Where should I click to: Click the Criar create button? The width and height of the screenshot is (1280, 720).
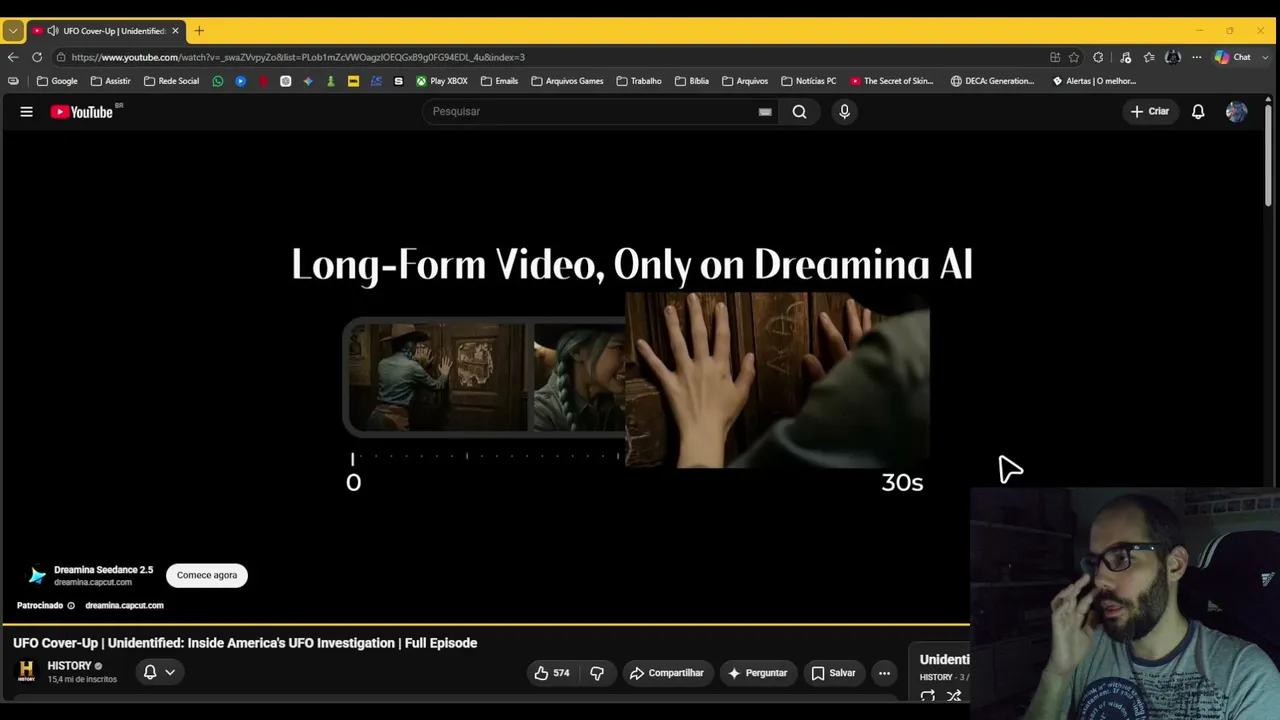1149,112
